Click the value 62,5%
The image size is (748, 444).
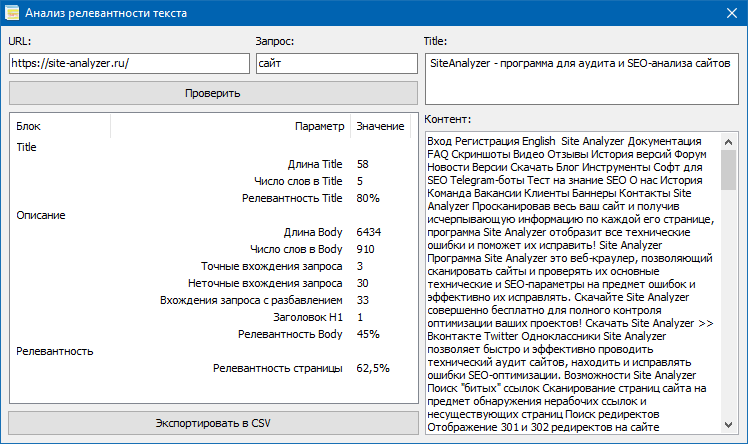click(373, 368)
